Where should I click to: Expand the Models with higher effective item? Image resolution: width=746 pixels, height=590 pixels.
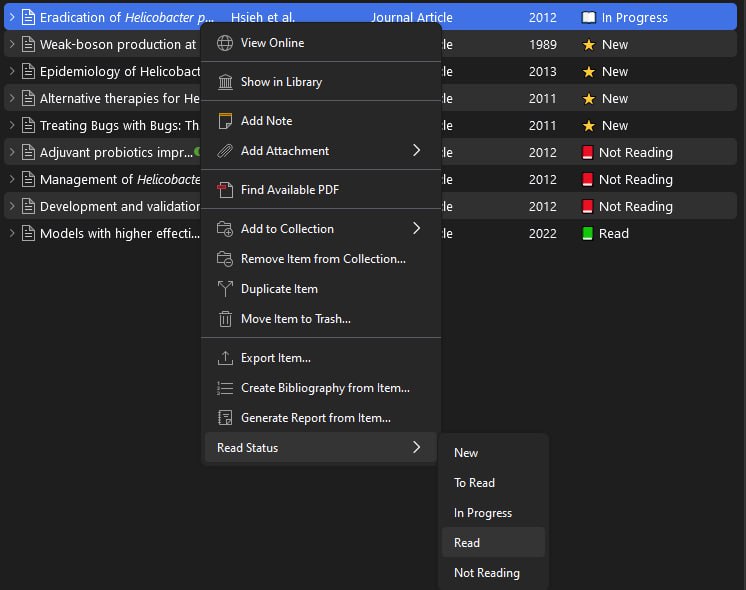click(x=12, y=234)
